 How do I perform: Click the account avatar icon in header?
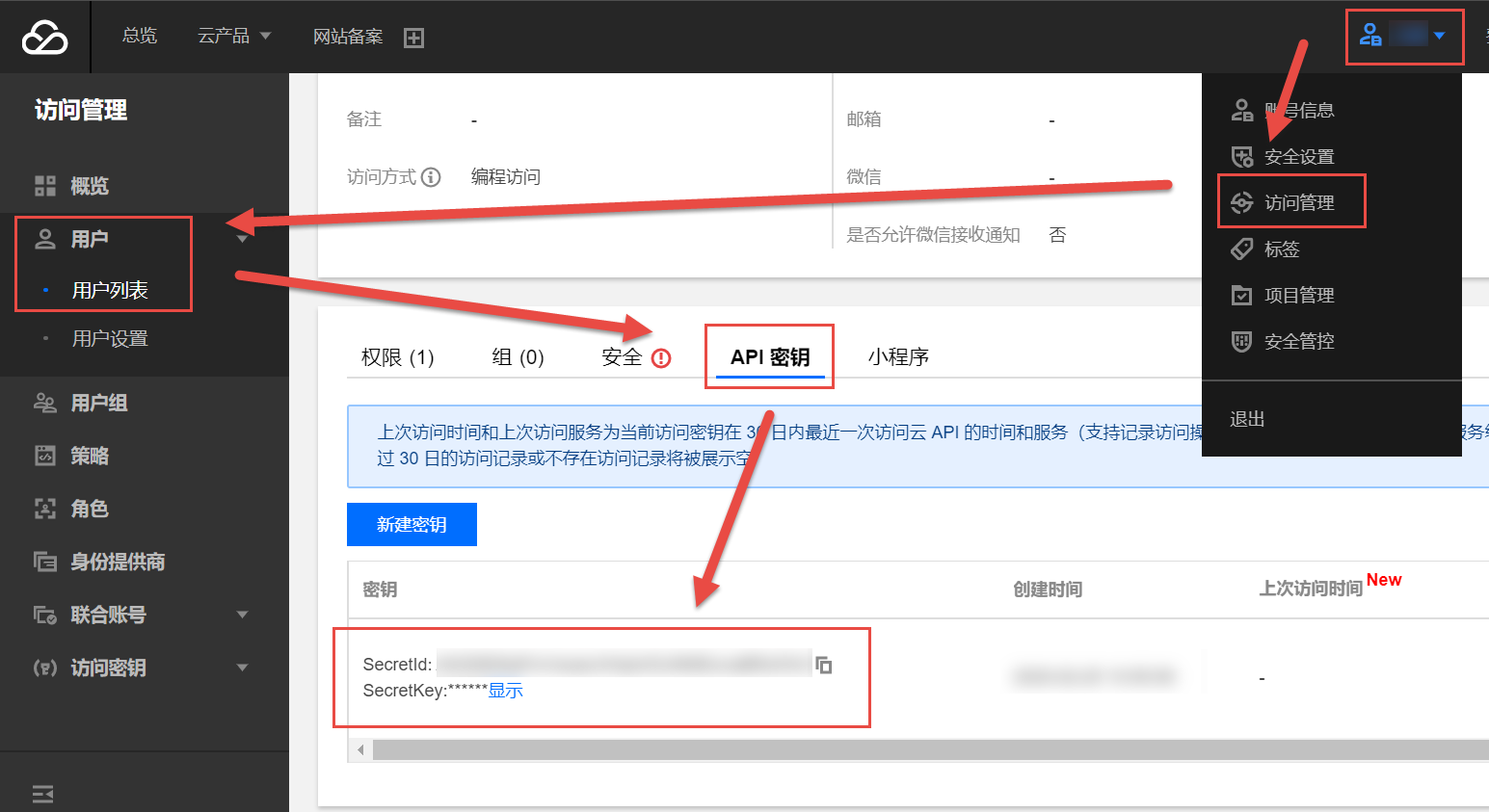1370,36
